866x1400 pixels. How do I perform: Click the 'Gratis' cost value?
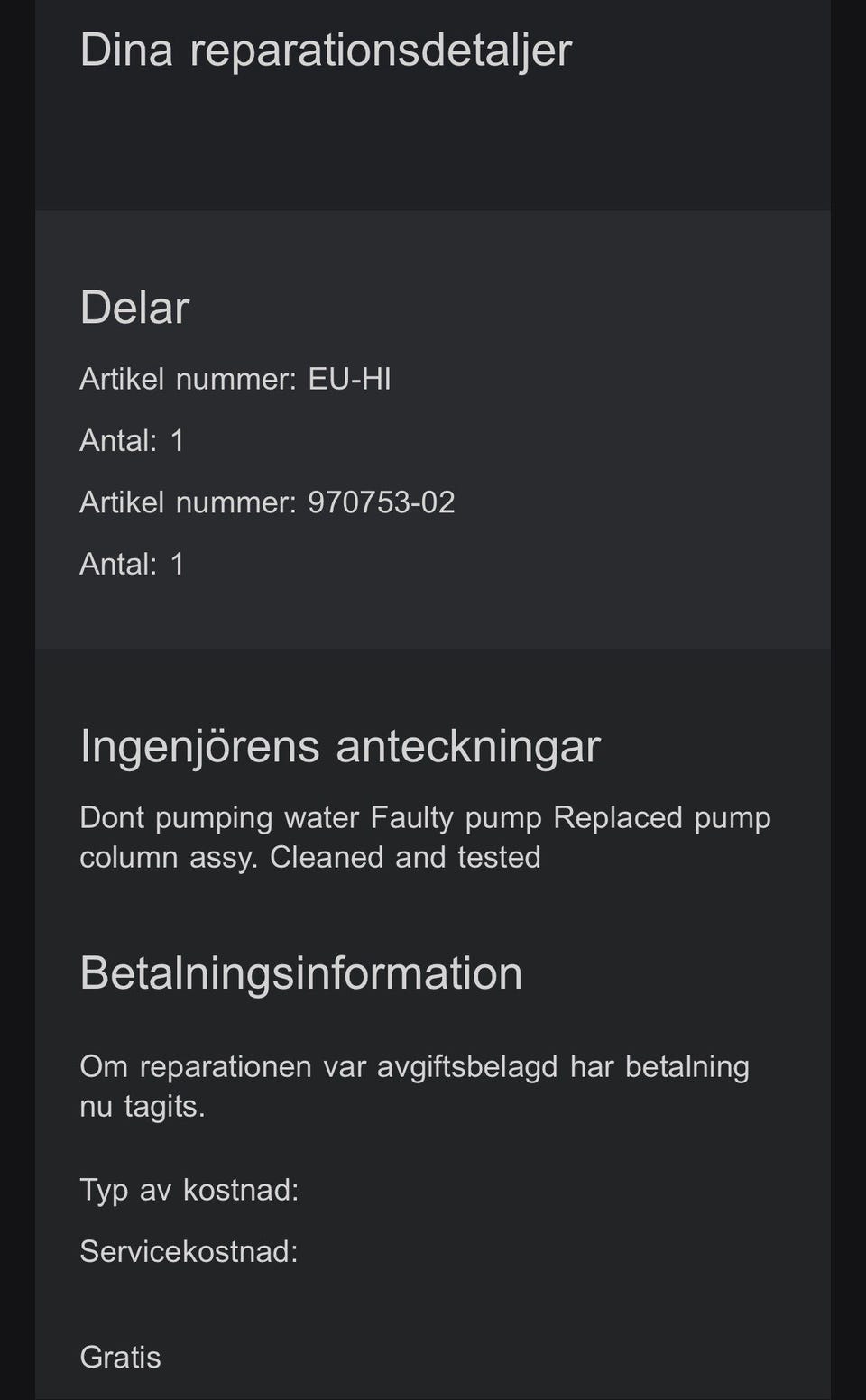(x=120, y=1357)
